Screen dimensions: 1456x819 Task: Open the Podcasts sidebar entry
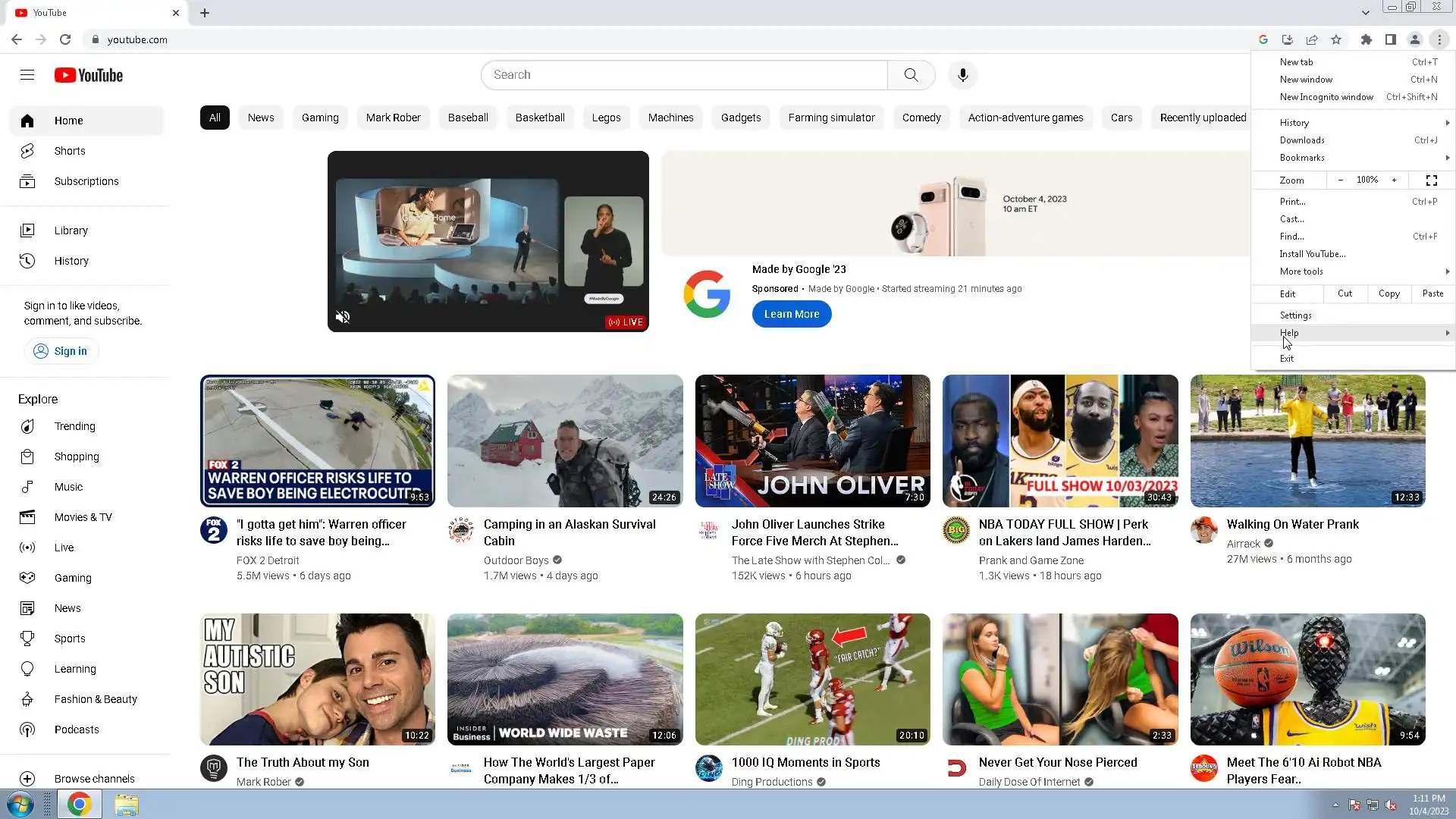(x=77, y=730)
